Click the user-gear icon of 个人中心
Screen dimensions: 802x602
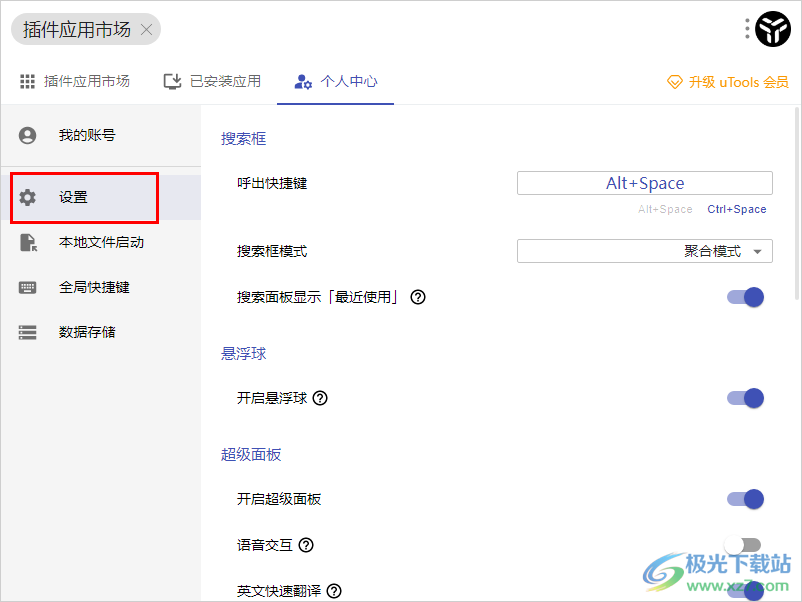(303, 82)
